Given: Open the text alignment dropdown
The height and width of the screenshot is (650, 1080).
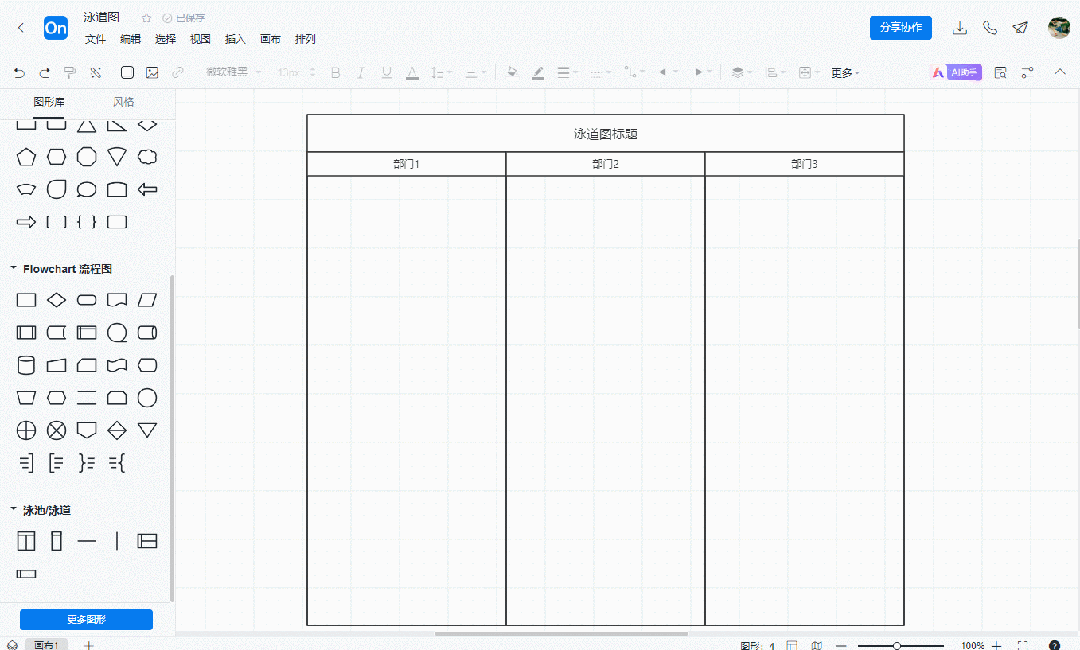Looking at the screenshot, I should 475,72.
